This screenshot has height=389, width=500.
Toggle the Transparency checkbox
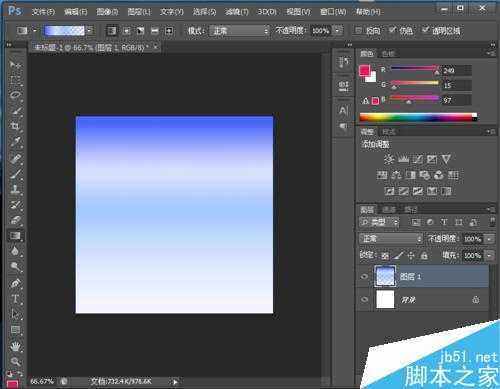[x=425, y=30]
